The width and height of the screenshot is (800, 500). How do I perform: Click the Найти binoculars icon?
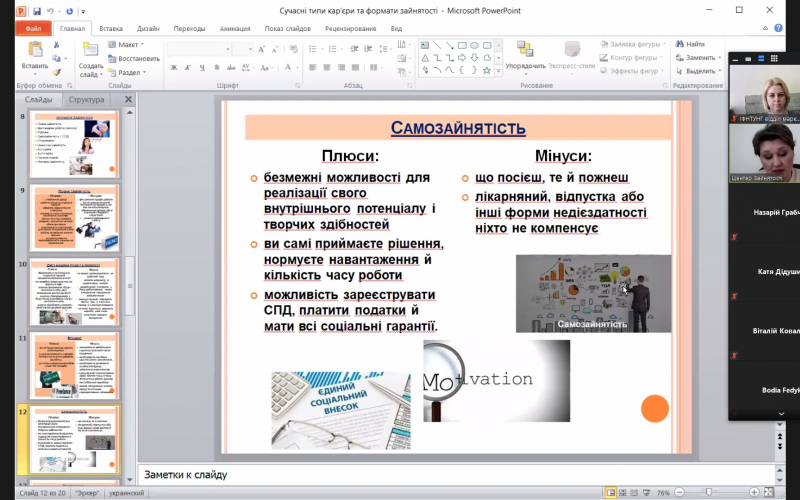pos(680,44)
